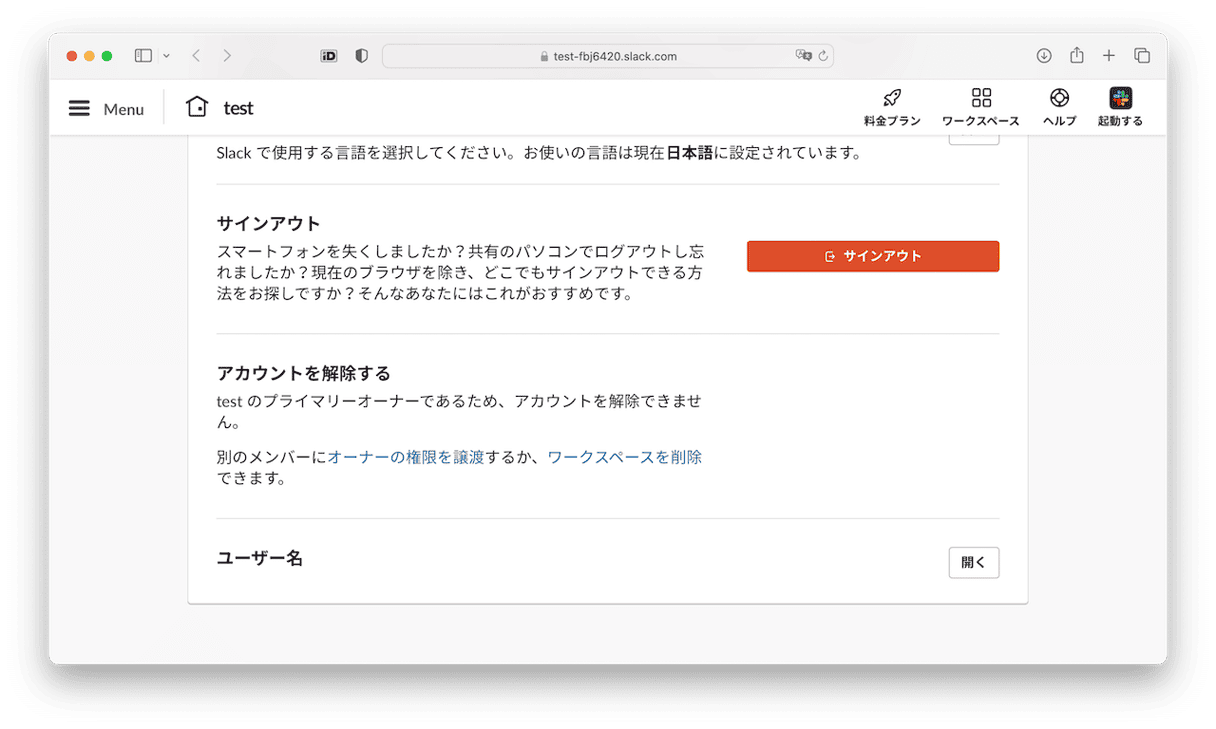Open ヘルプ lifebuoy icon
The width and height of the screenshot is (1216, 729).
pyautogui.click(x=1059, y=98)
